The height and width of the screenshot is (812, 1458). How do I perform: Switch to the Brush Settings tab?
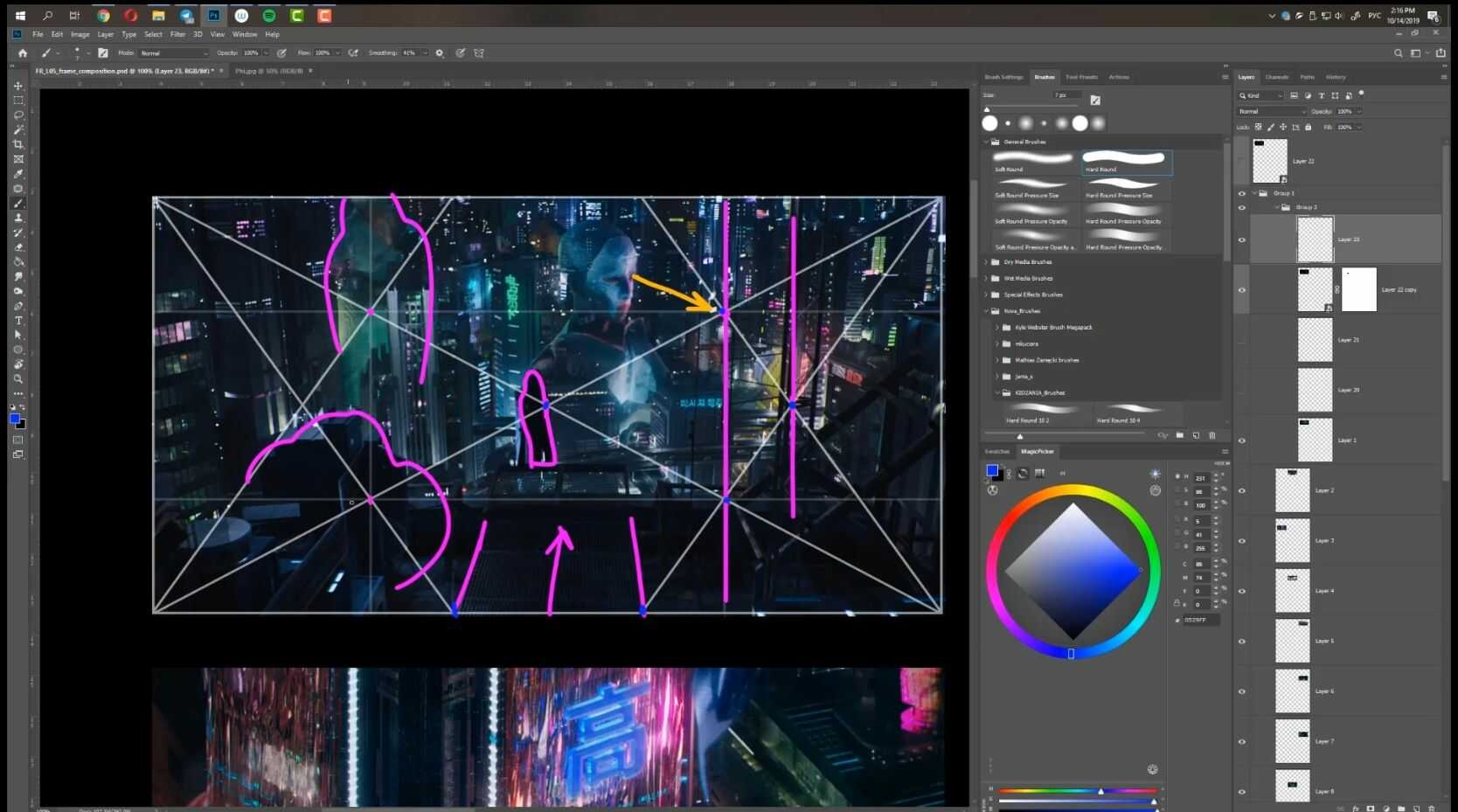[x=1003, y=77]
